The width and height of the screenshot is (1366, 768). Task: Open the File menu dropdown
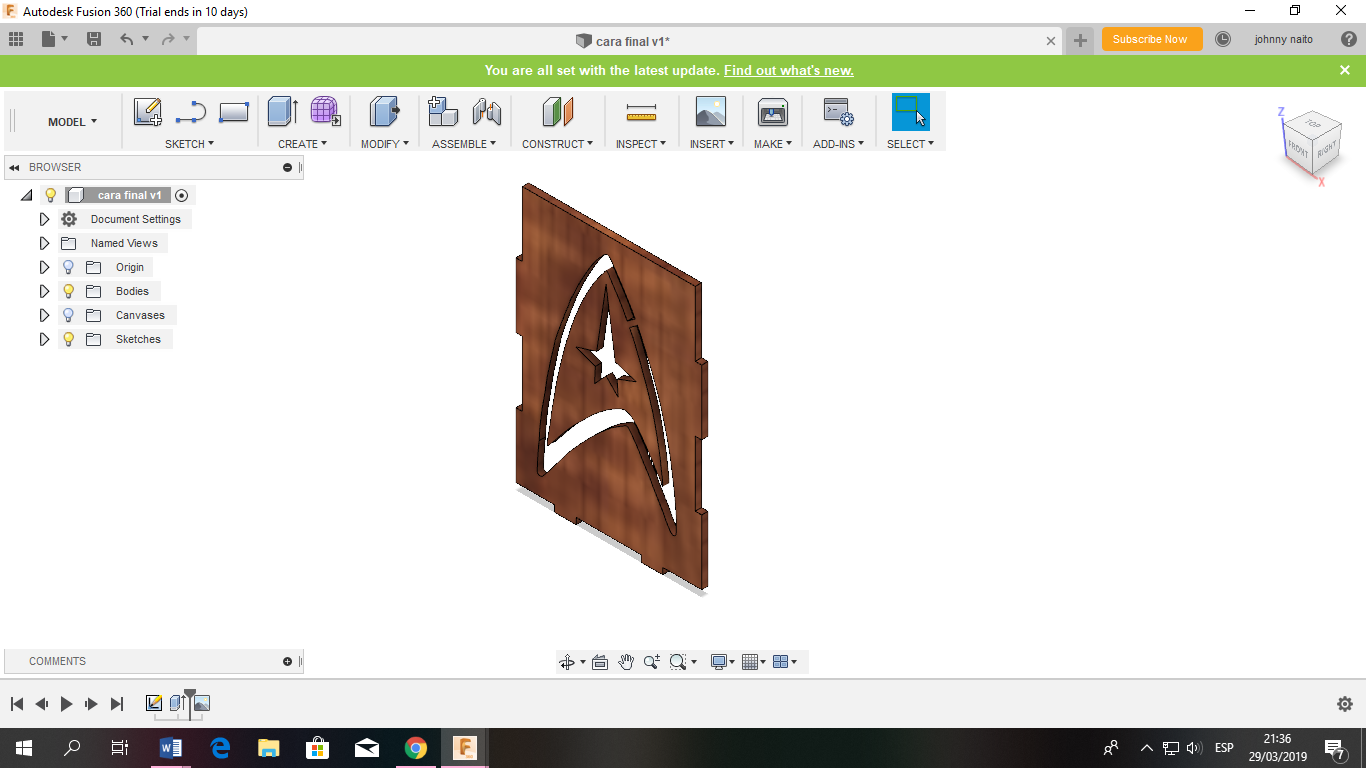point(54,39)
